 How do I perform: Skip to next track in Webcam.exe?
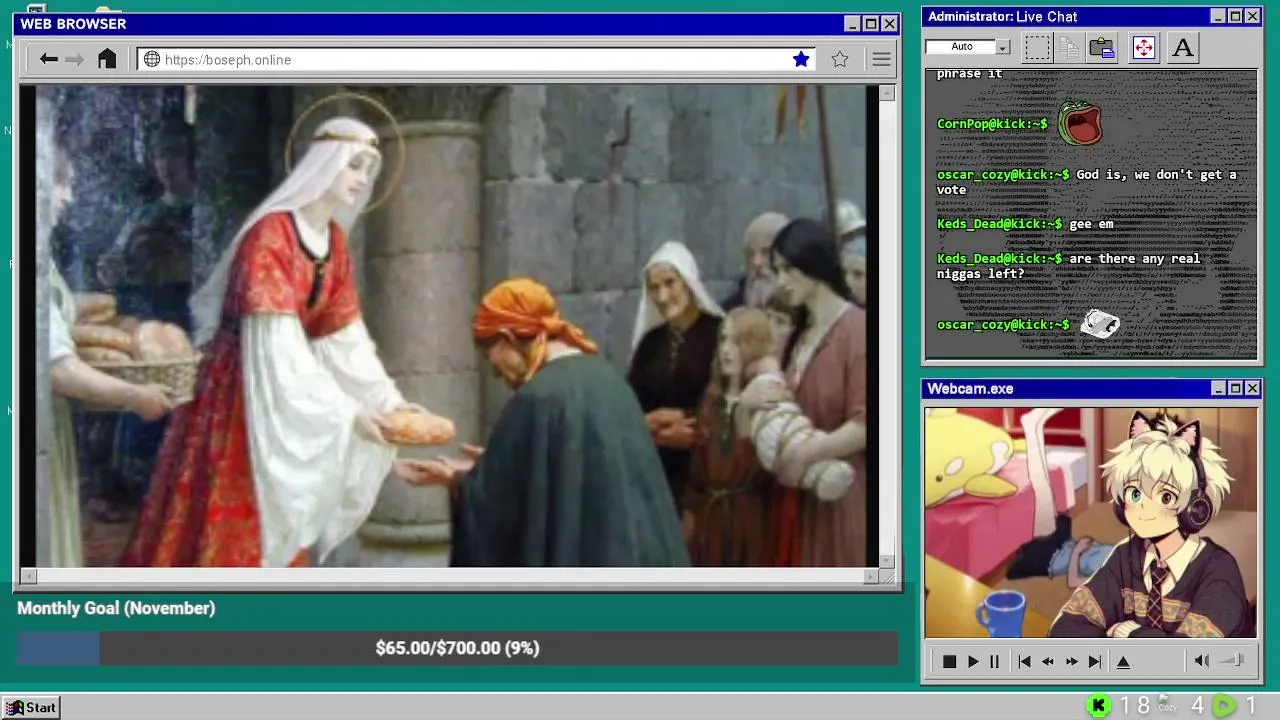point(1095,661)
